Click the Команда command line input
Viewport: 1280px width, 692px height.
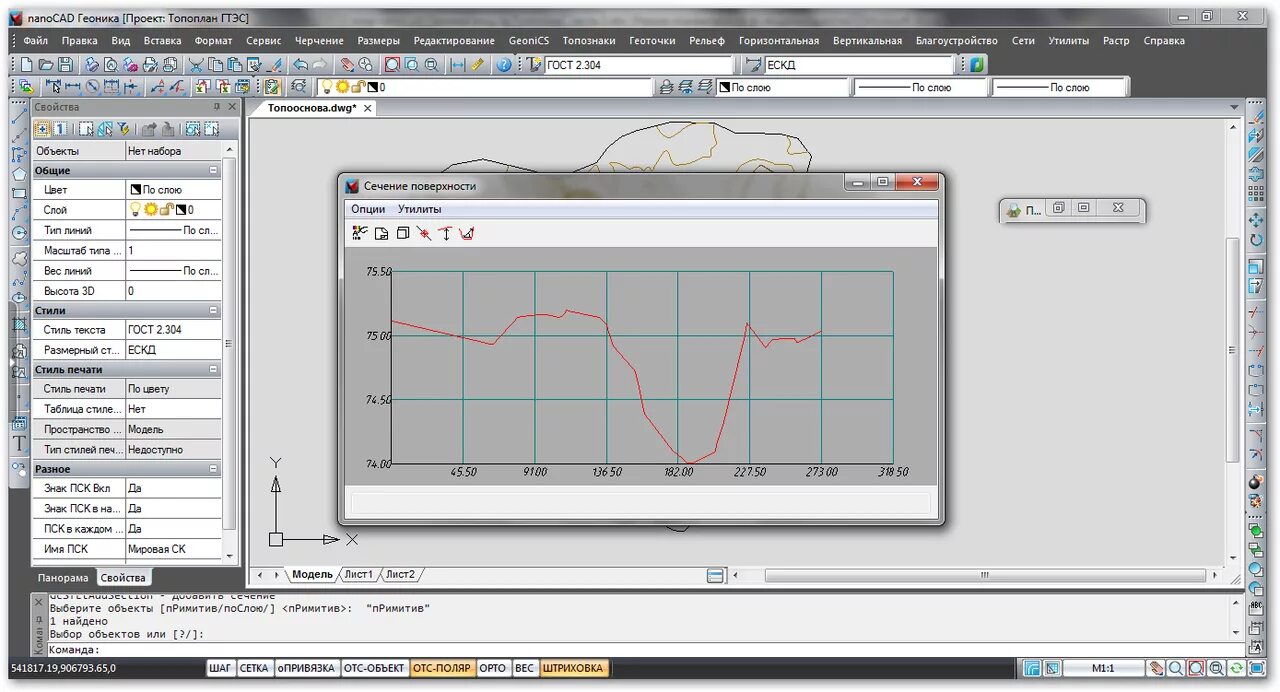pos(640,650)
